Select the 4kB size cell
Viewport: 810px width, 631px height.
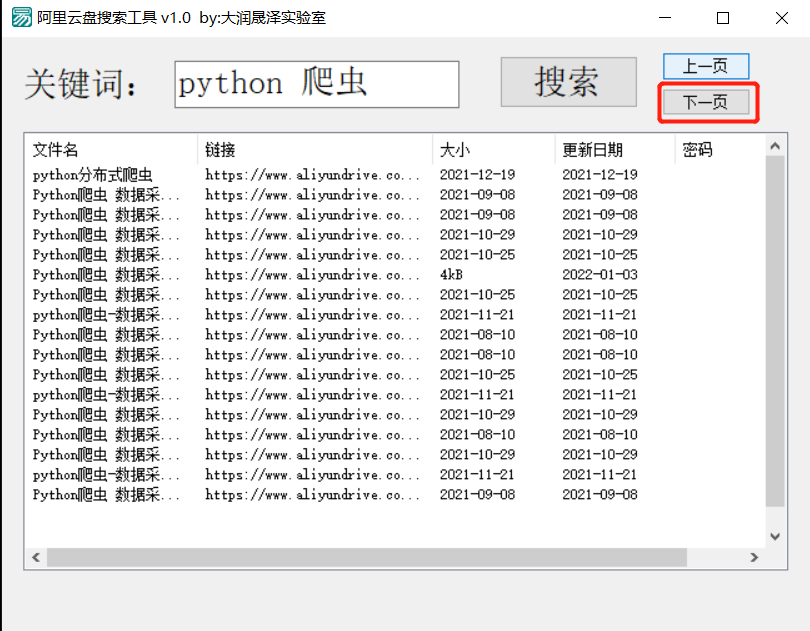(451, 274)
